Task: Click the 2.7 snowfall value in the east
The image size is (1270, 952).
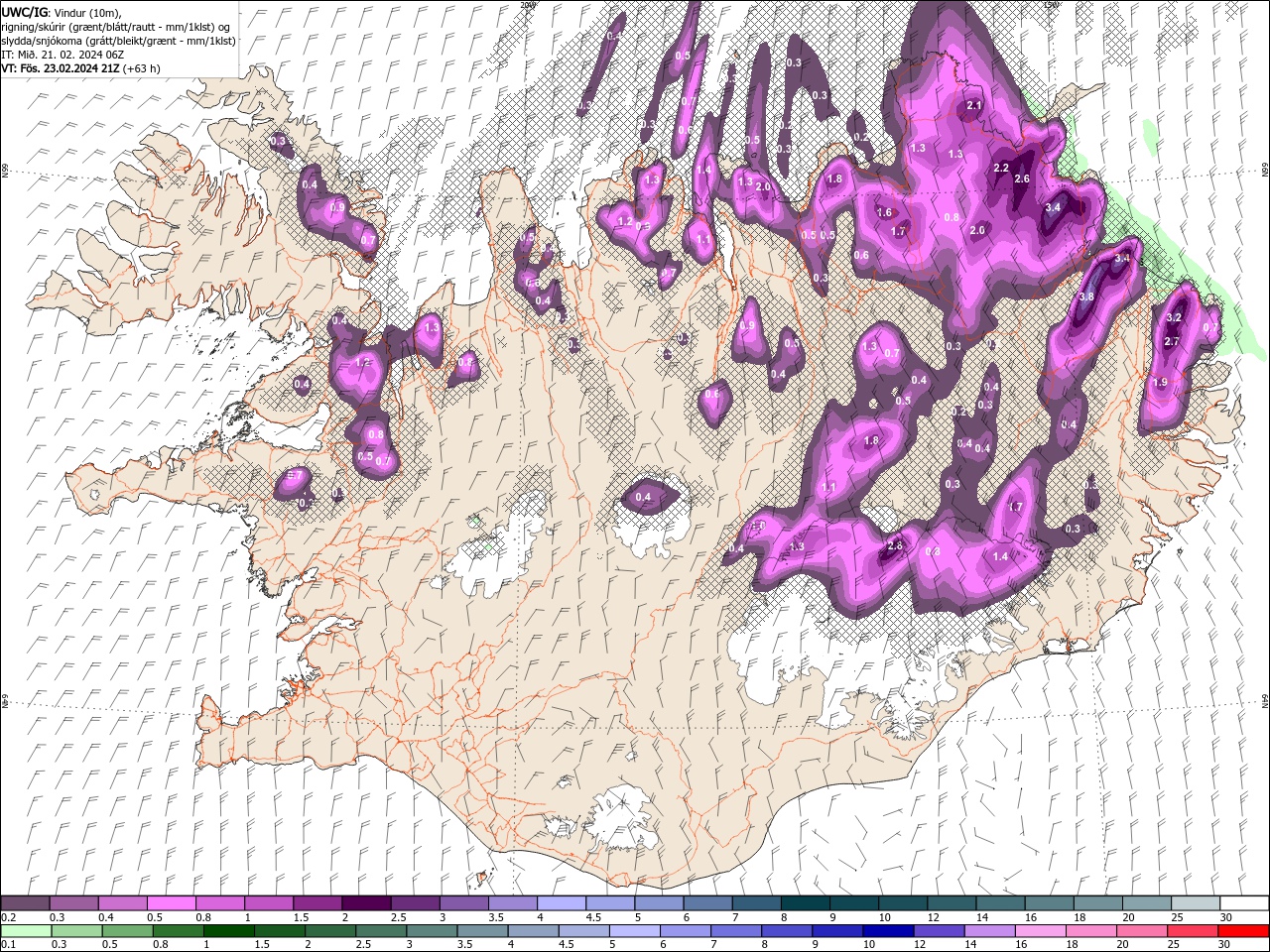Action: tap(1172, 341)
